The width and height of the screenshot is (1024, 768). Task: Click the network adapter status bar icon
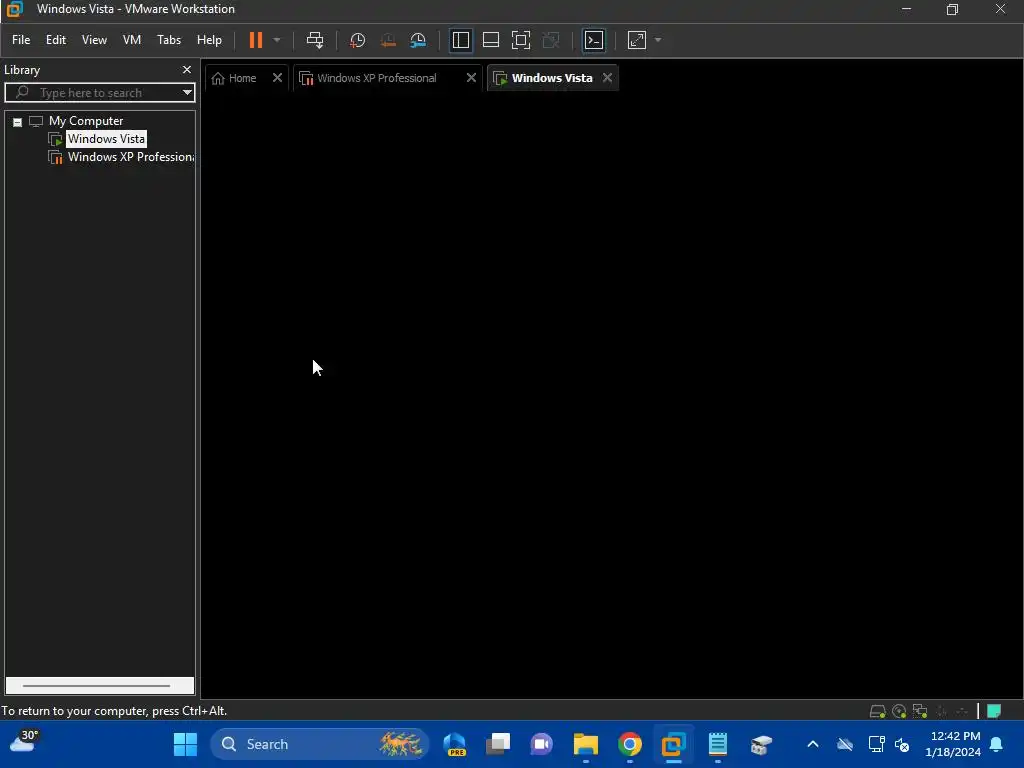tap(920, 711)
